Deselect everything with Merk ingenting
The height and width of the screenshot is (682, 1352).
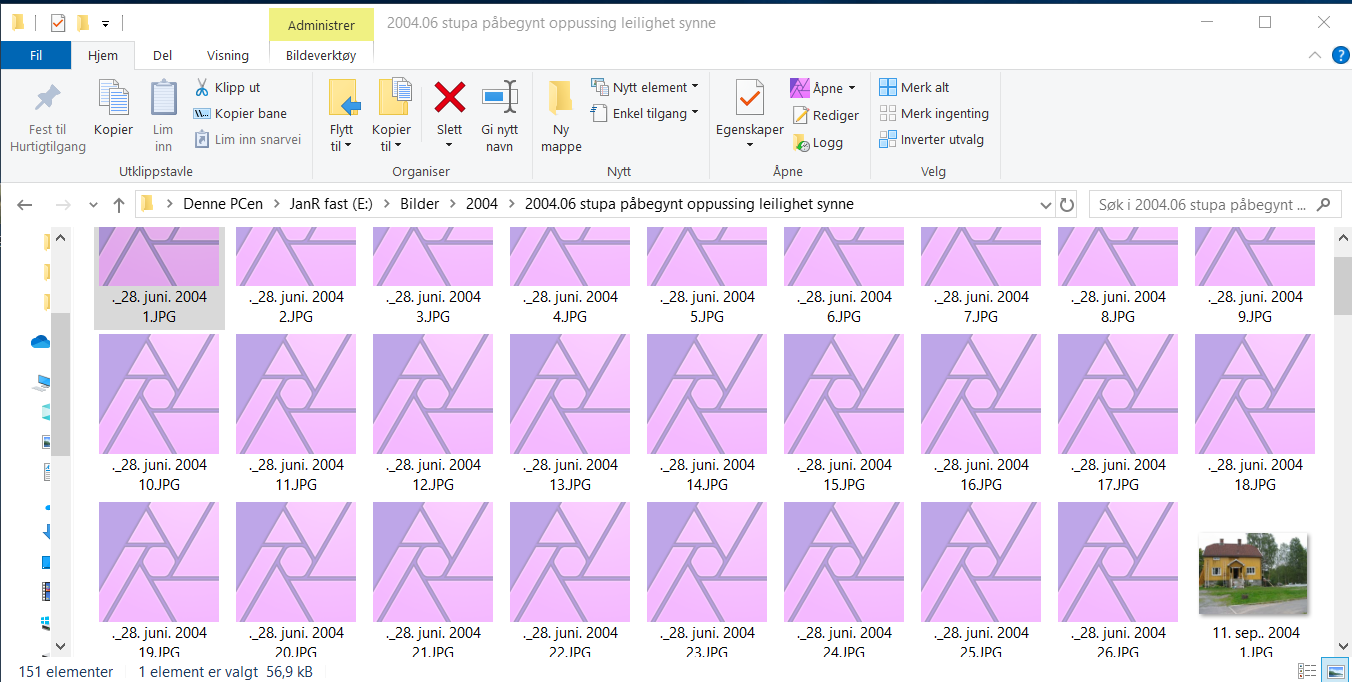point(934,113)
